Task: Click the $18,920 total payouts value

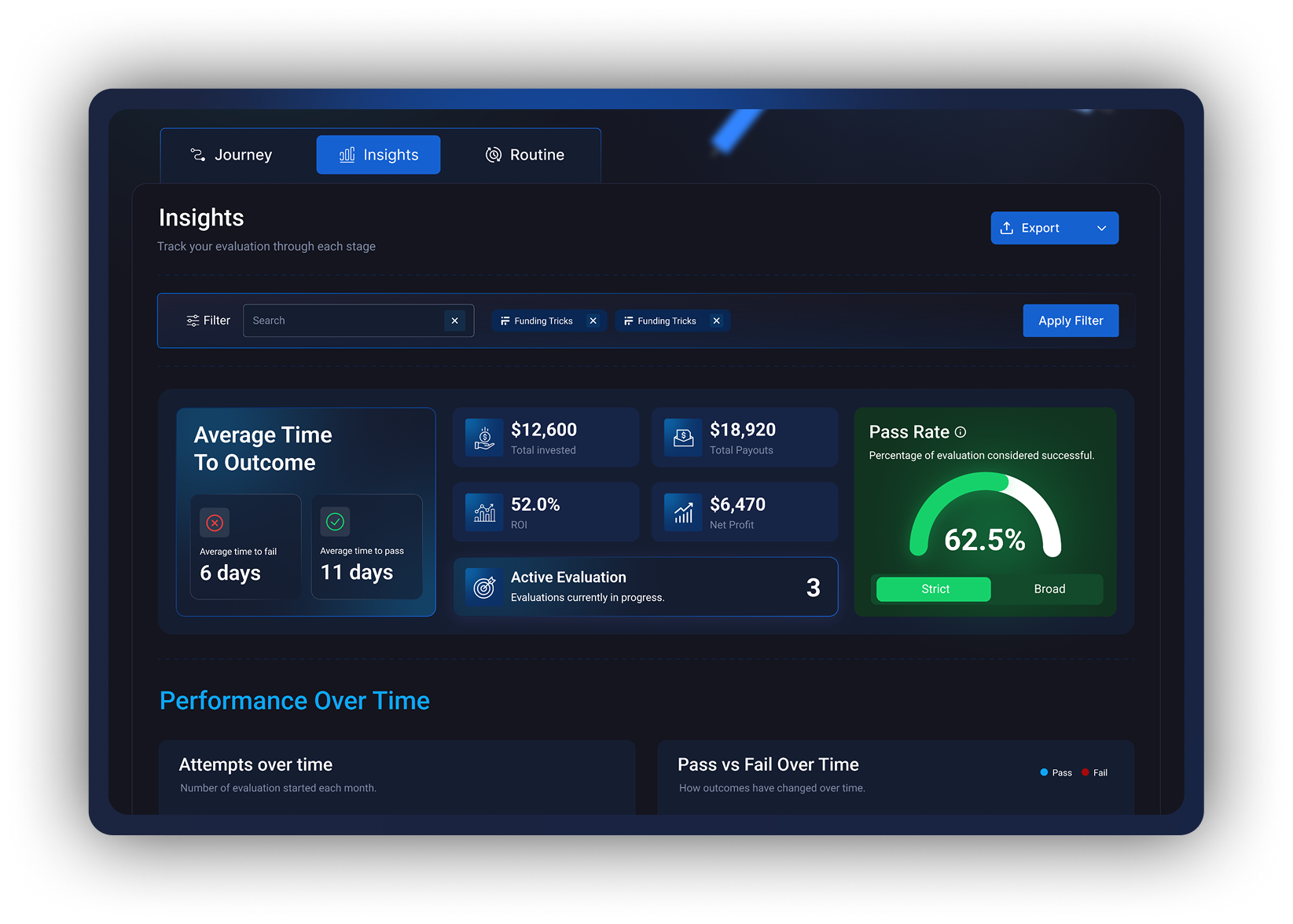Action: [x=743, y=430]
